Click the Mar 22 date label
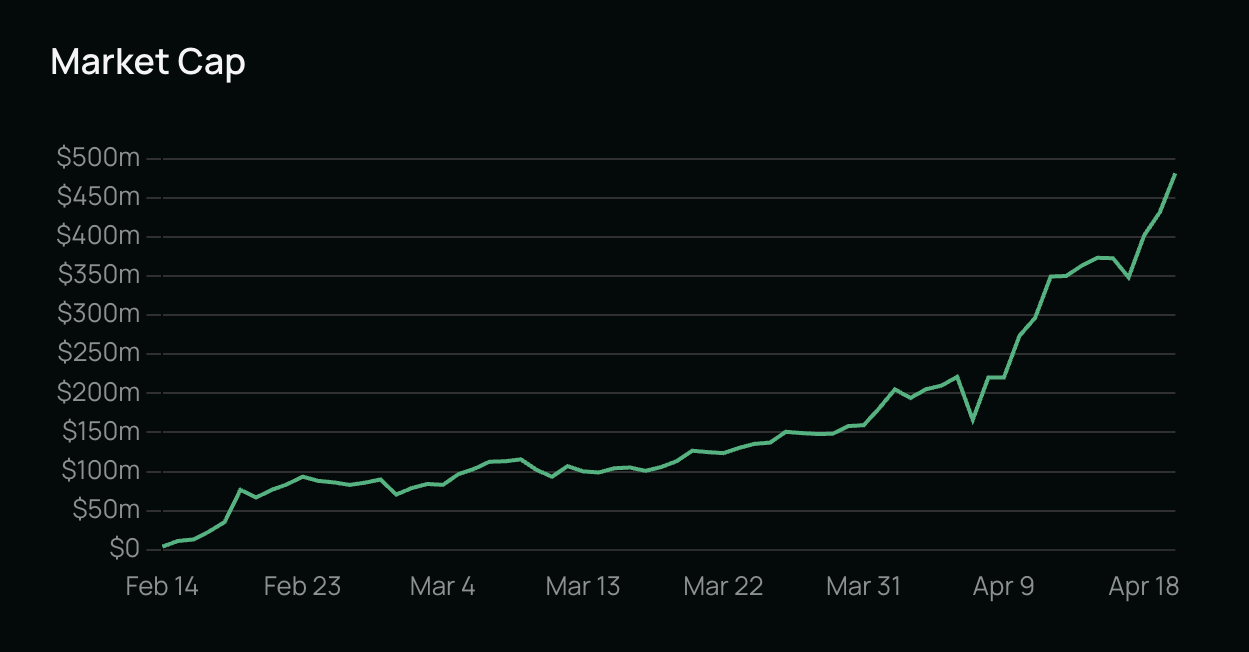The width and height of the screenshot is (1249, 652). click(723, 586)
